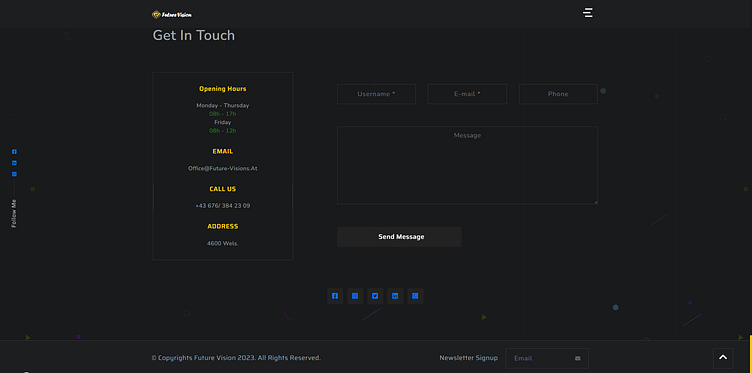Focus the Phone field
This screenshot has height=373, width=752.
558,94
